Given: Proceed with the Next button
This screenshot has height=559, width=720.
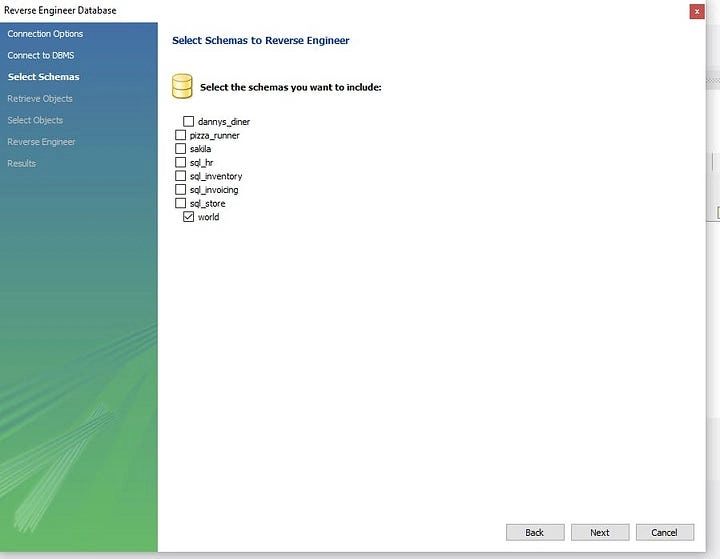Looking at the screenshot, I should click(x=599, y=532).
